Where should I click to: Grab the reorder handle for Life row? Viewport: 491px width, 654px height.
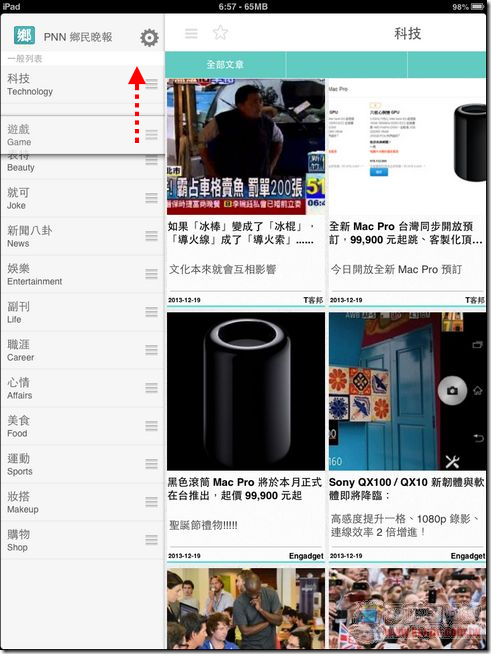click(x=152, y=312)
